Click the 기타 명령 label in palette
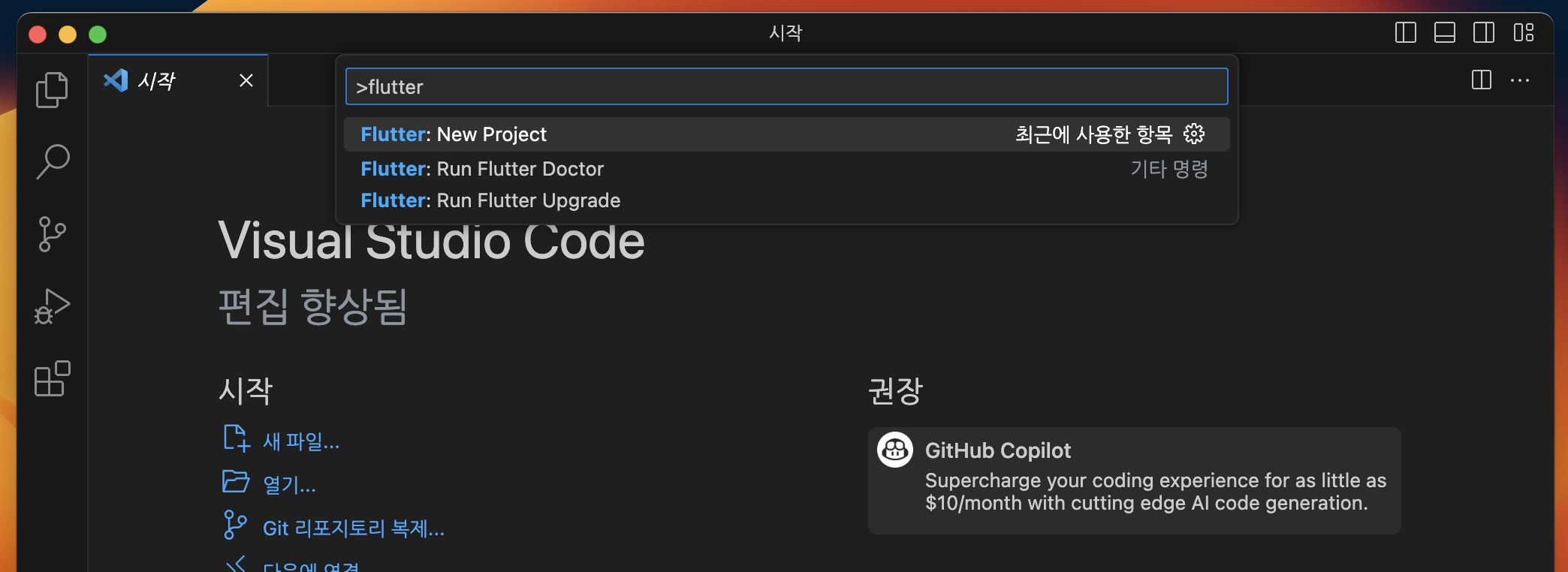The image size is (1568, 572). click(x=1169, y=169)
